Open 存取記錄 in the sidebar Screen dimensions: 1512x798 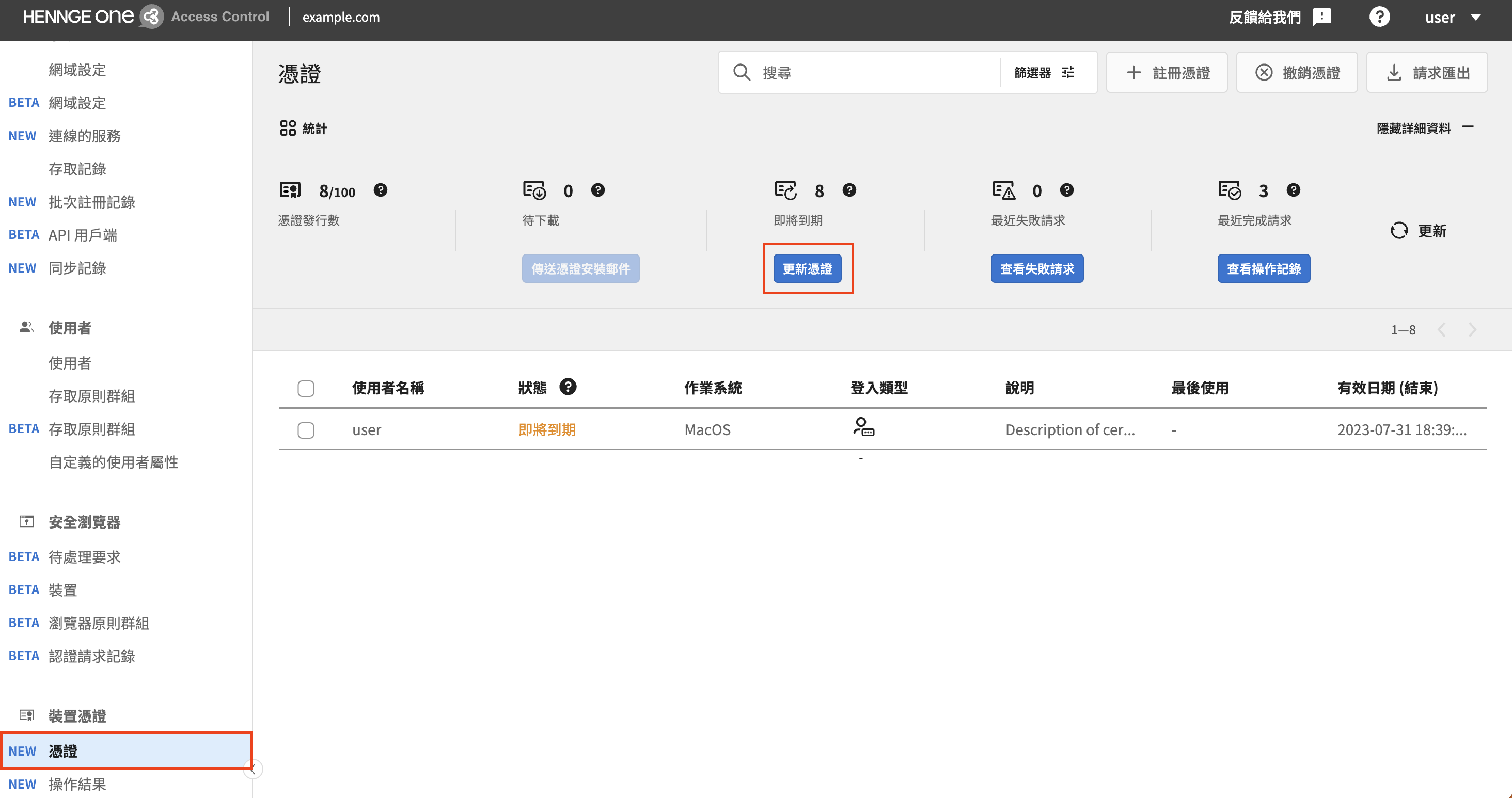click(77, 169)
